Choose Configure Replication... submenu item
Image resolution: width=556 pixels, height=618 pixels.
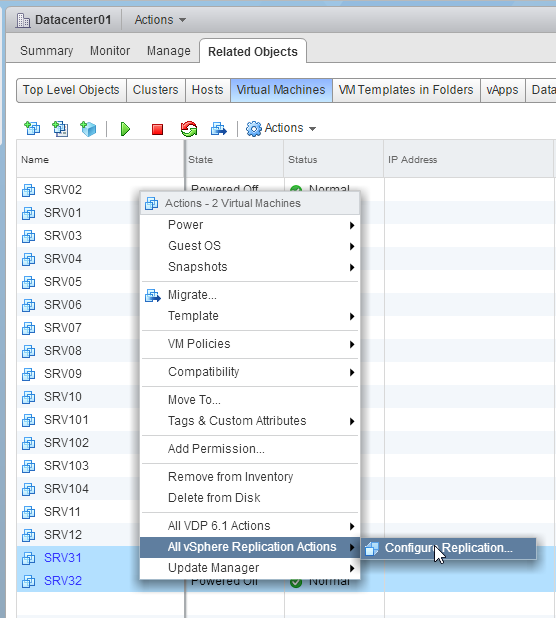pos(448,548)
